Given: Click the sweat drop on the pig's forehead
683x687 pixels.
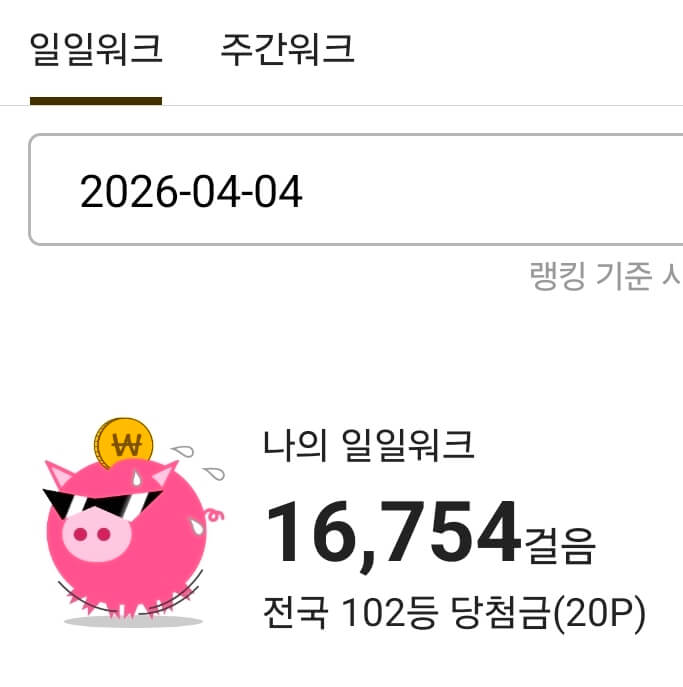Looking at the screenshot, I should (x=137, y=478).
